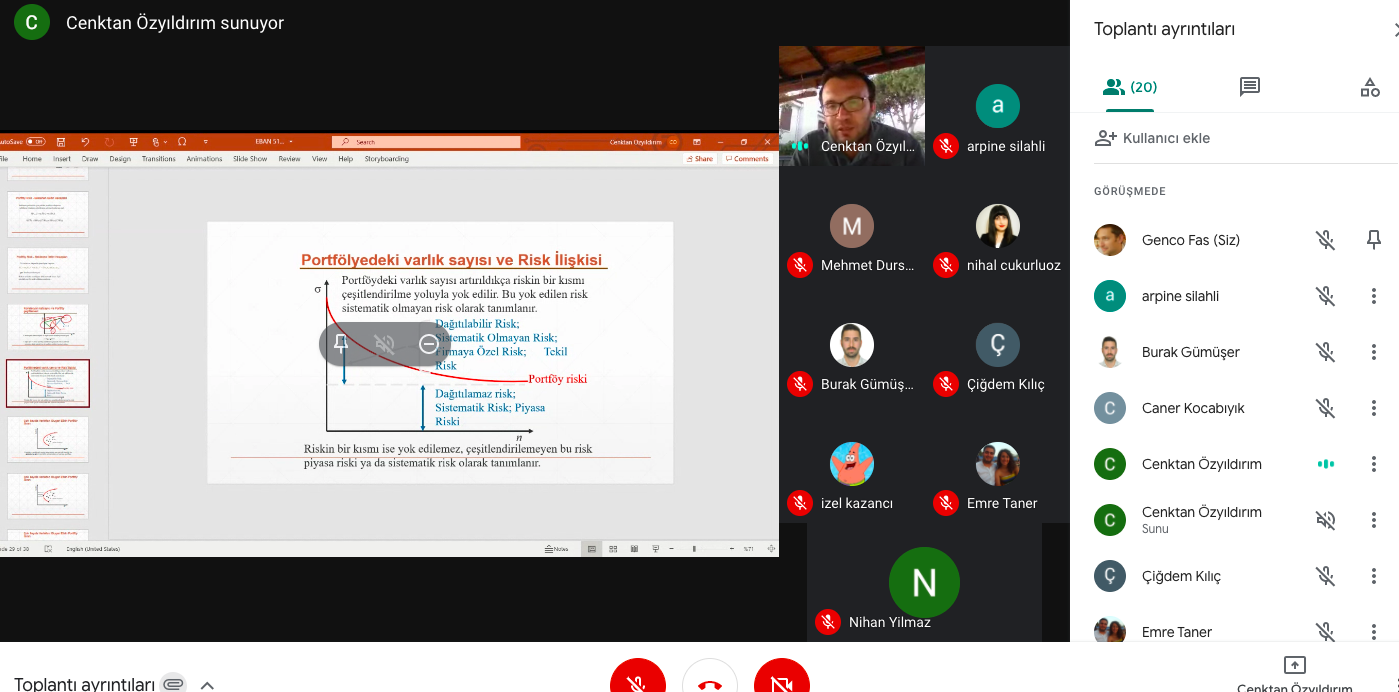
Task: Open options menu for Cenktan Özyıldırım Sunu
Action: (x=1373, y=520)
